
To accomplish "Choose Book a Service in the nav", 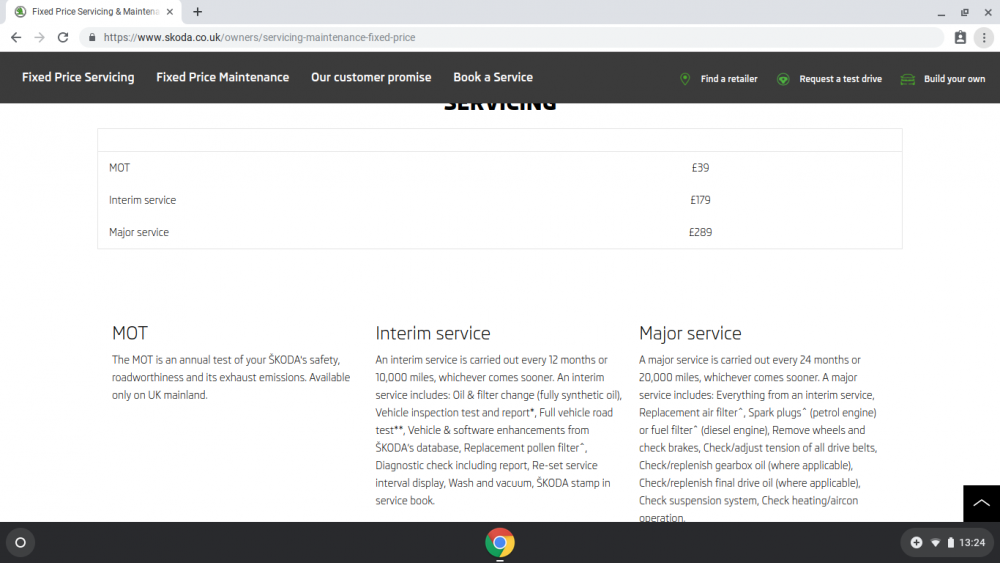I will (493, 77).
